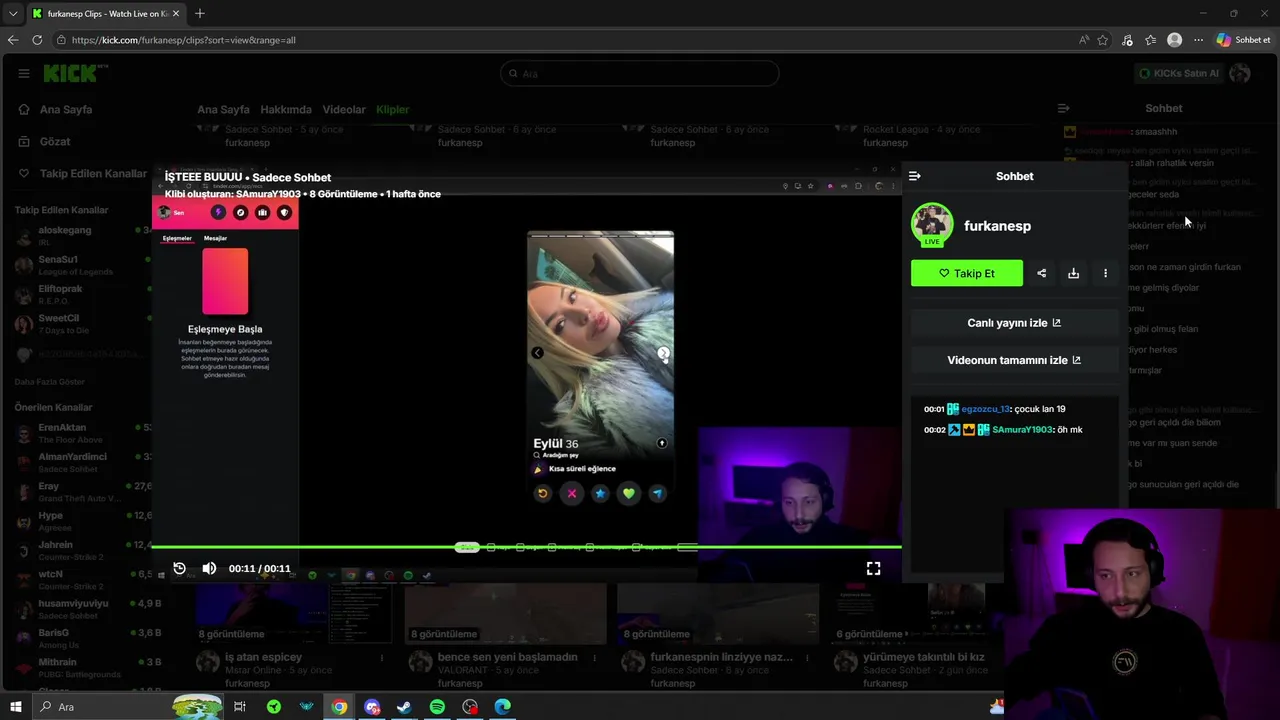
Task: Open thumbnail of furkanespnin linziyye clip
Action: [x=717, y=613]
